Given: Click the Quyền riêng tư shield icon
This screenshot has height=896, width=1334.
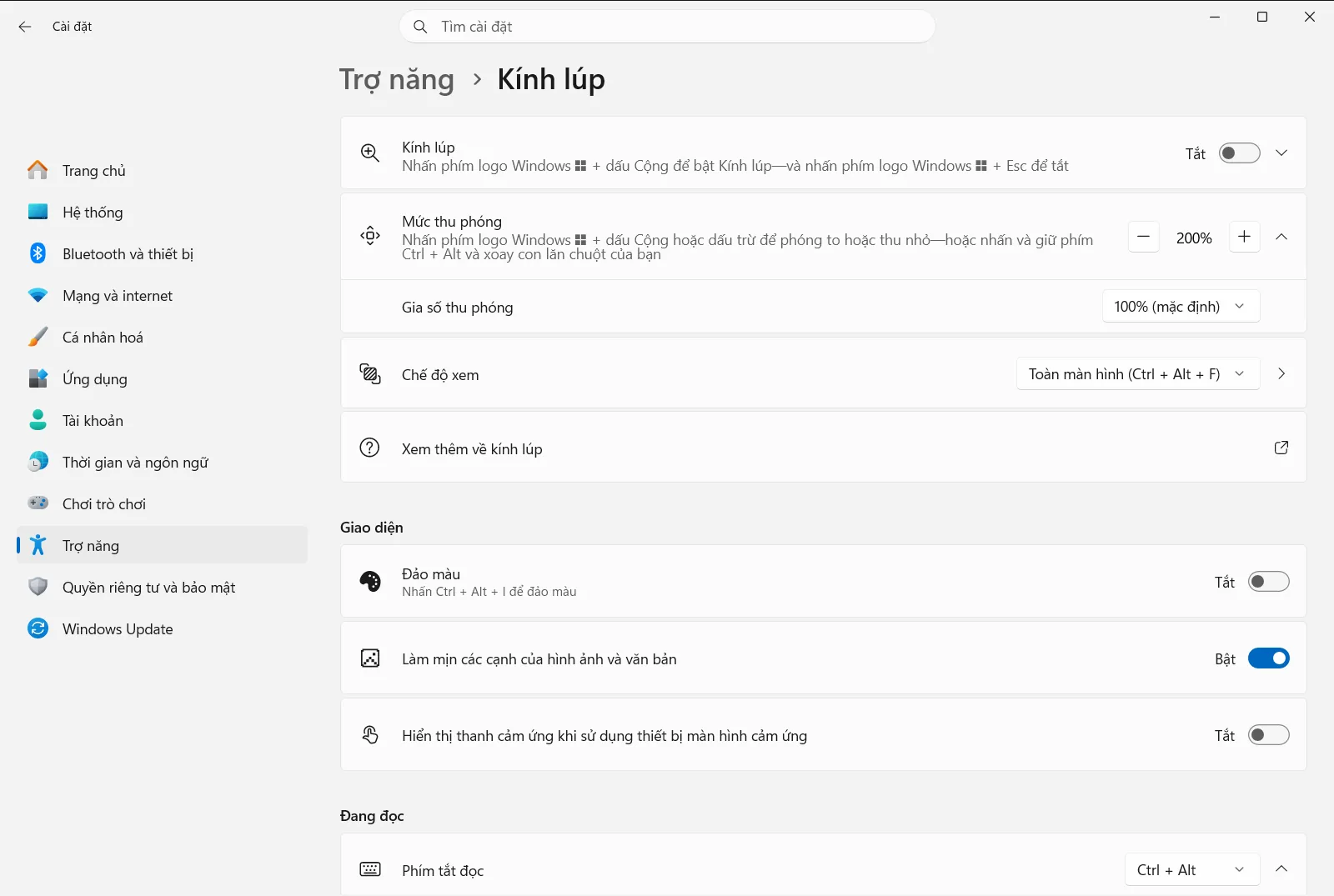Looking at the screenshot, I should [38, 587].
